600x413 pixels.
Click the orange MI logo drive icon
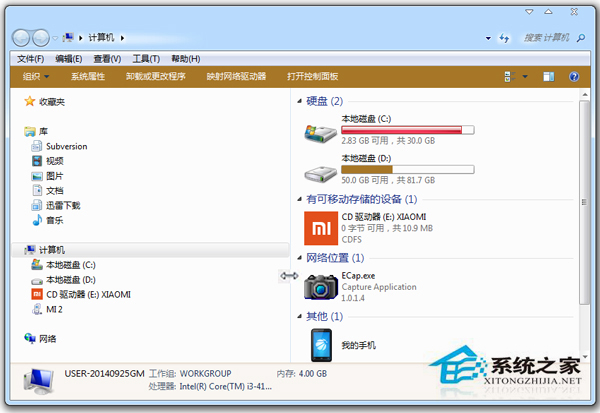click(321, 228)
